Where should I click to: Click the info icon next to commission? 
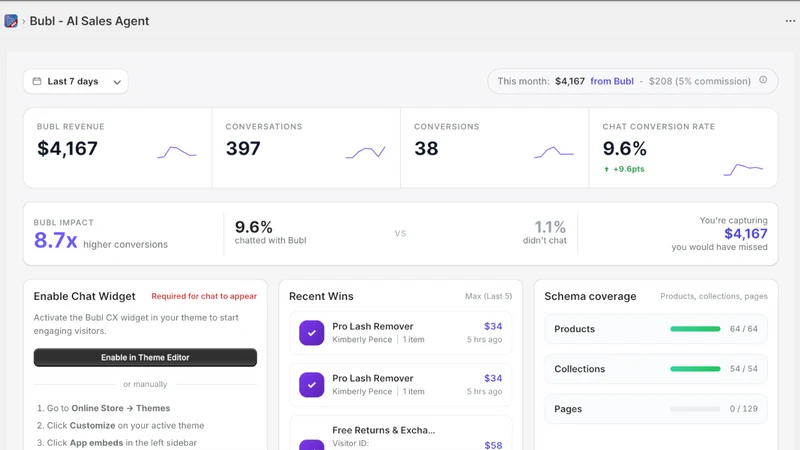763,80
